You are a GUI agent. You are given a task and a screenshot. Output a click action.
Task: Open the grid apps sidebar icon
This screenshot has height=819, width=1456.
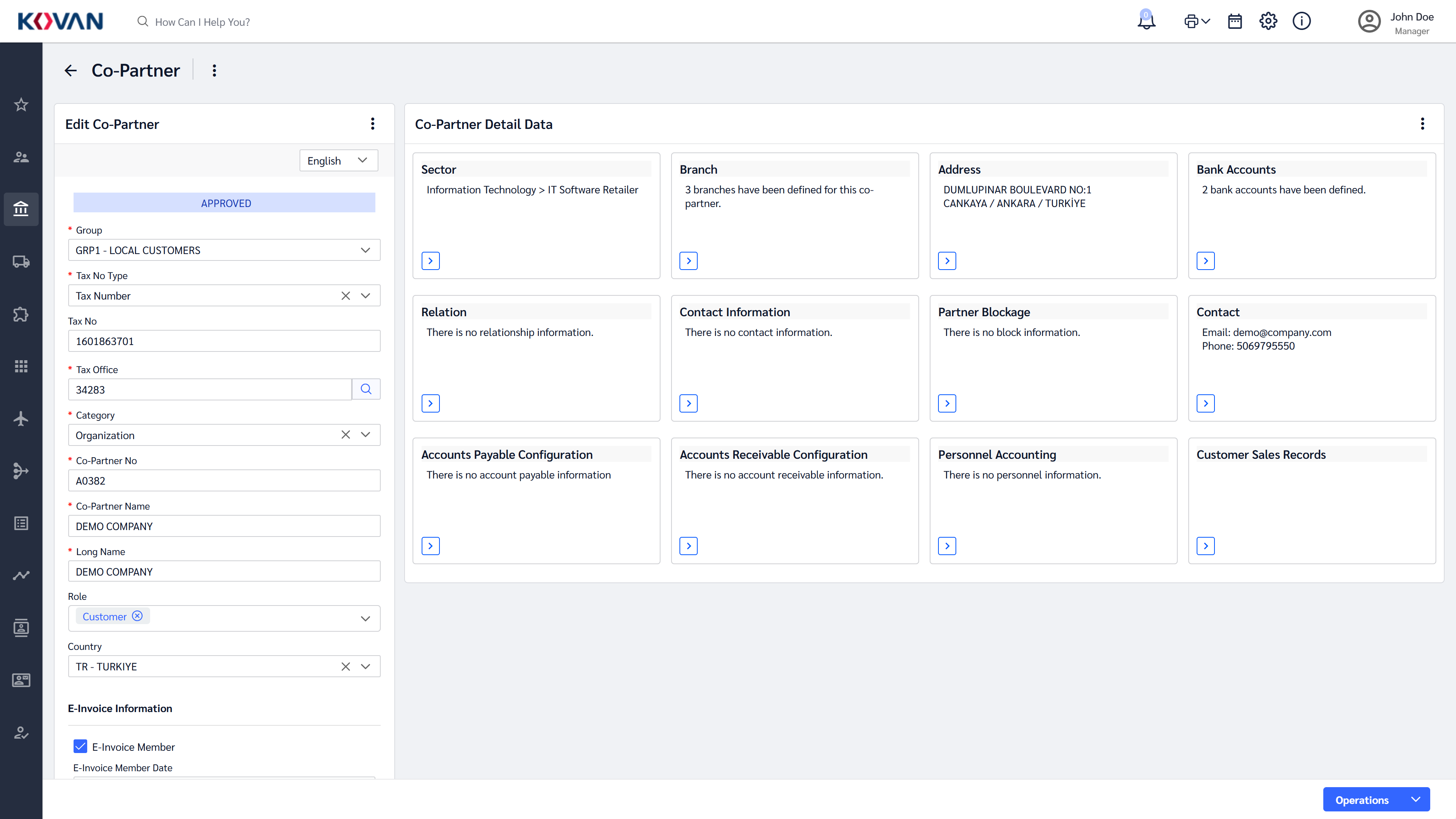coord(21,366)
